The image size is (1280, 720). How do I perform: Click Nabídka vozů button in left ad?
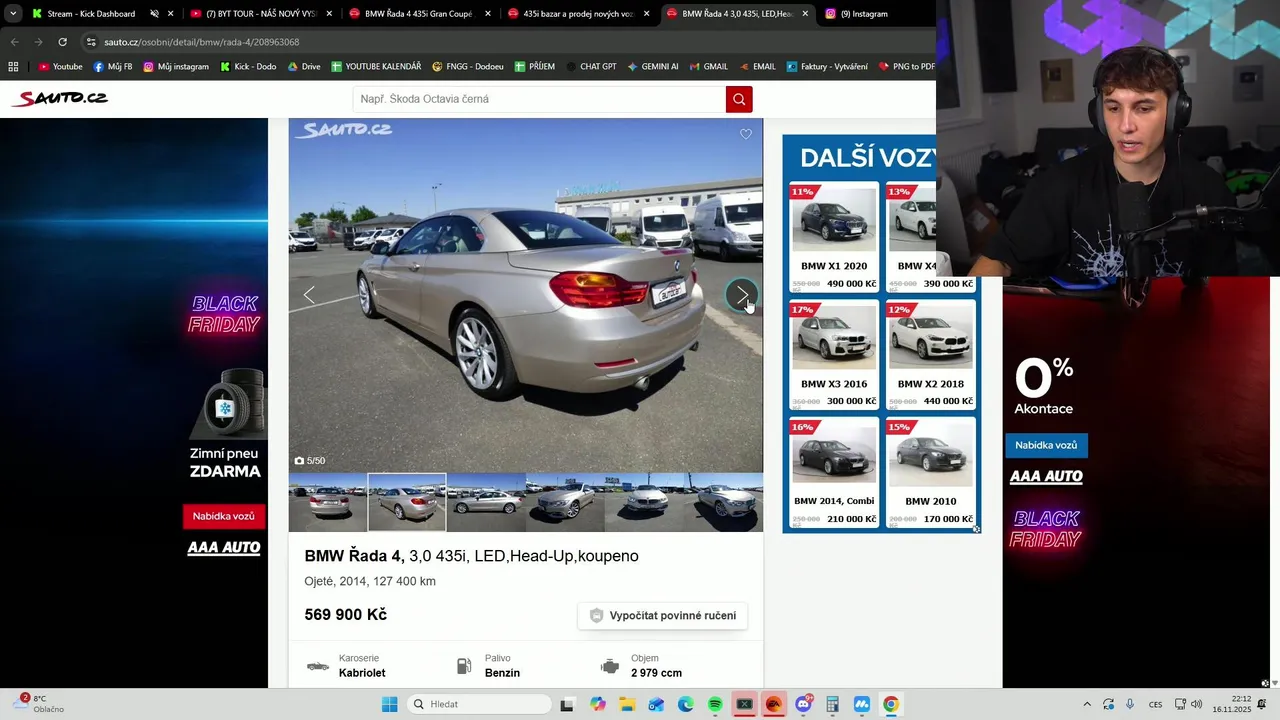[223, 516]
